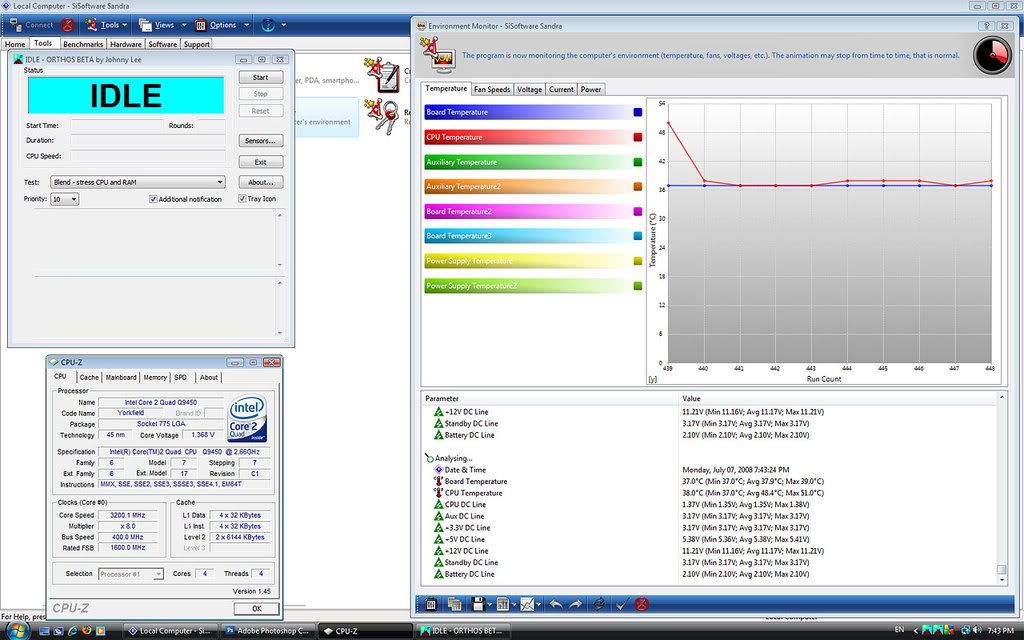Click the line graph icon in bottom toolbar
Viewport: 1024px width, 640px height.
point(527,604)
